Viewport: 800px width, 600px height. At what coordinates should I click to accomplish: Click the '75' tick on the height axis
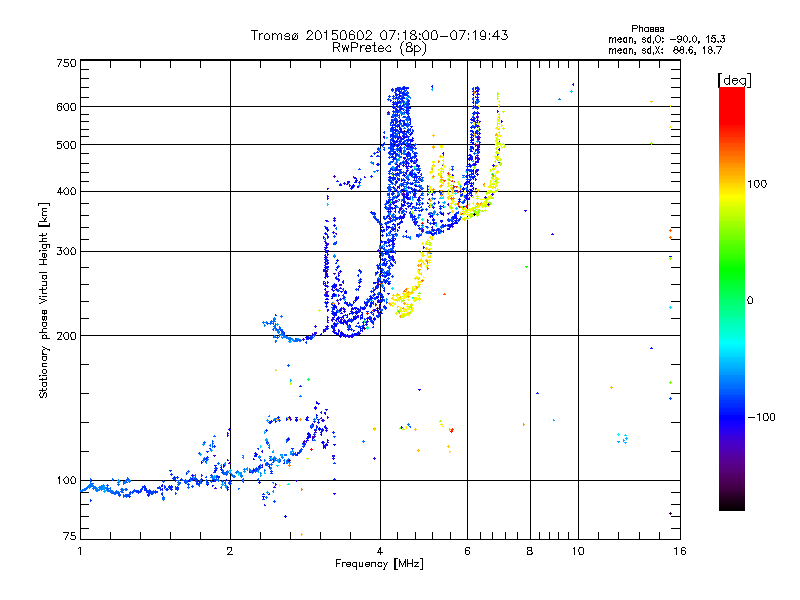70,536
